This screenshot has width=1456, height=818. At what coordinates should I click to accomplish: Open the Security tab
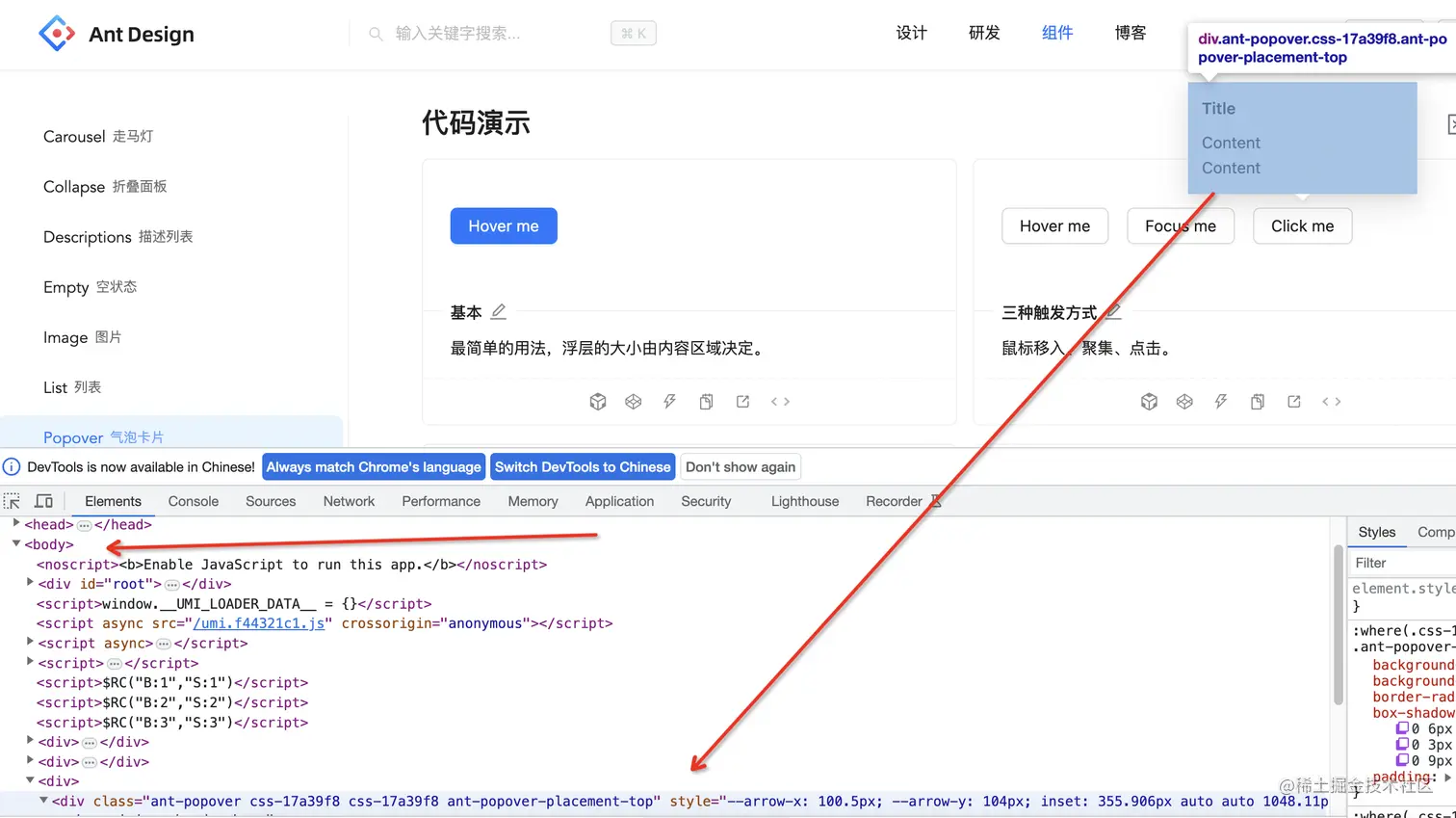[706, 501]
